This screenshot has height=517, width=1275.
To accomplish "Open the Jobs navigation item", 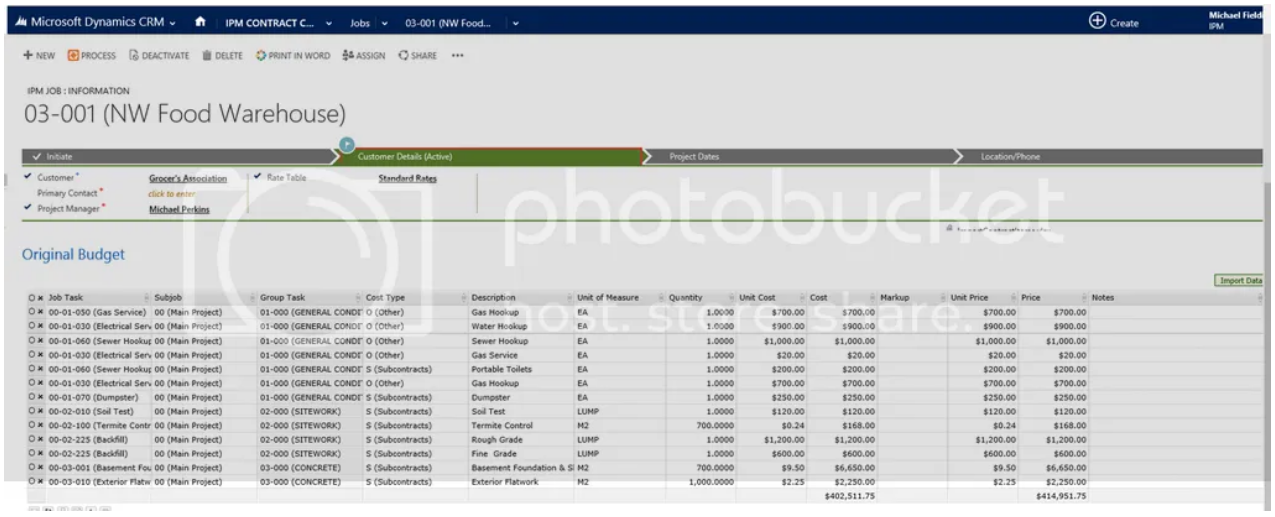I will click(360, 22).
